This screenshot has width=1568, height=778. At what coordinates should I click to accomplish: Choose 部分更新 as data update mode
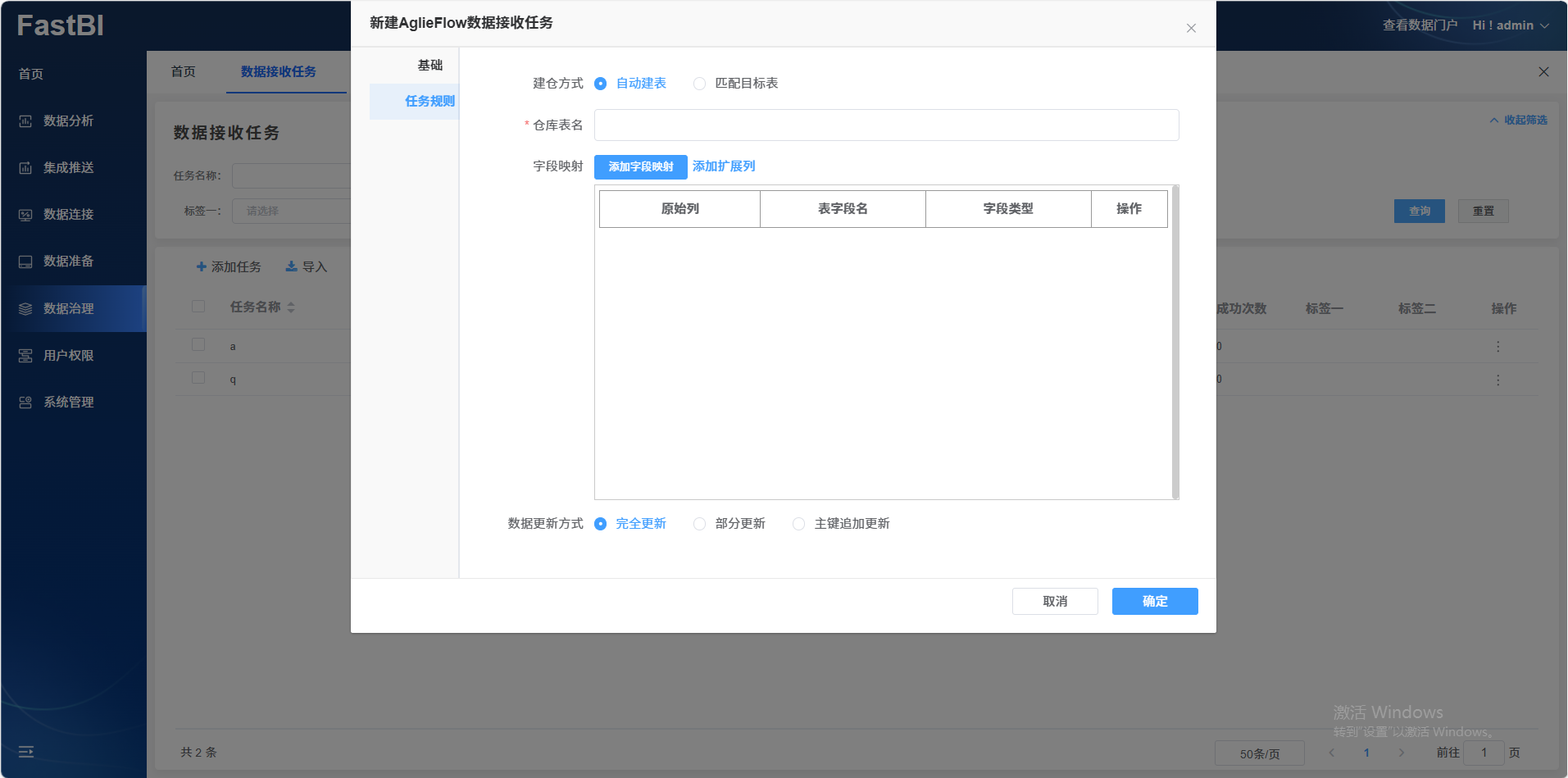699,524
